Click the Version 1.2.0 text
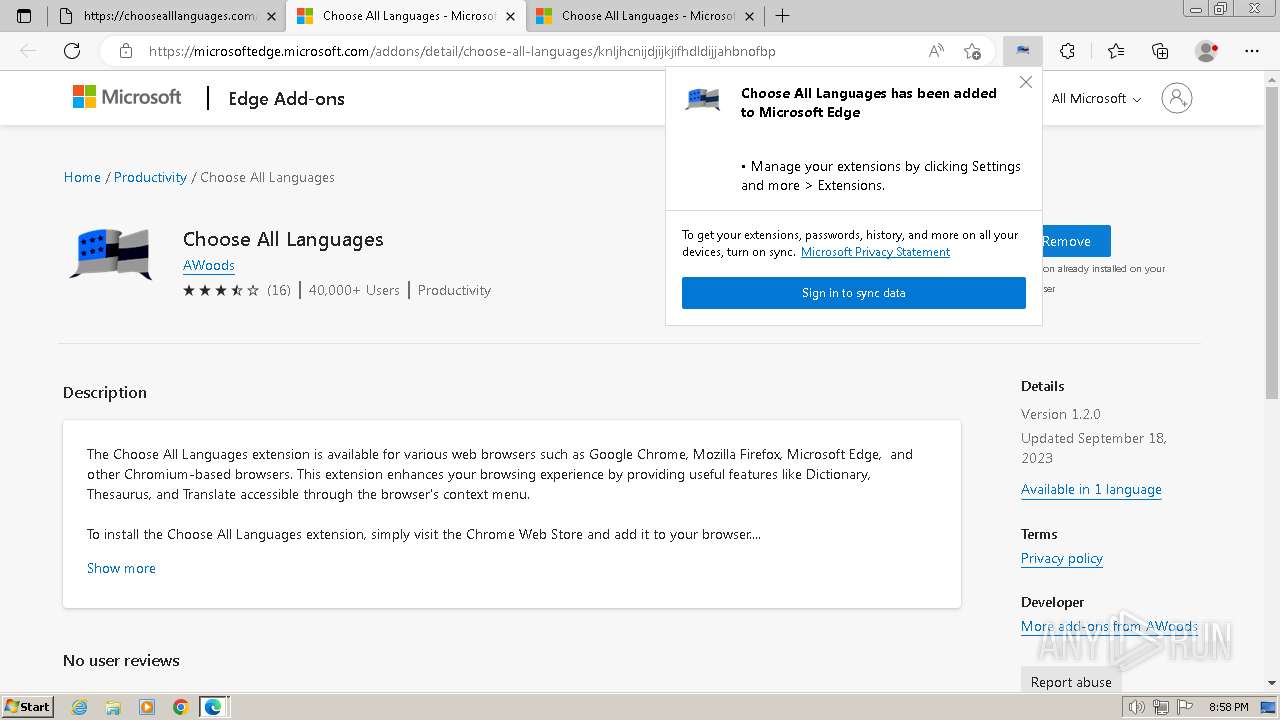 pos(1060,414)
